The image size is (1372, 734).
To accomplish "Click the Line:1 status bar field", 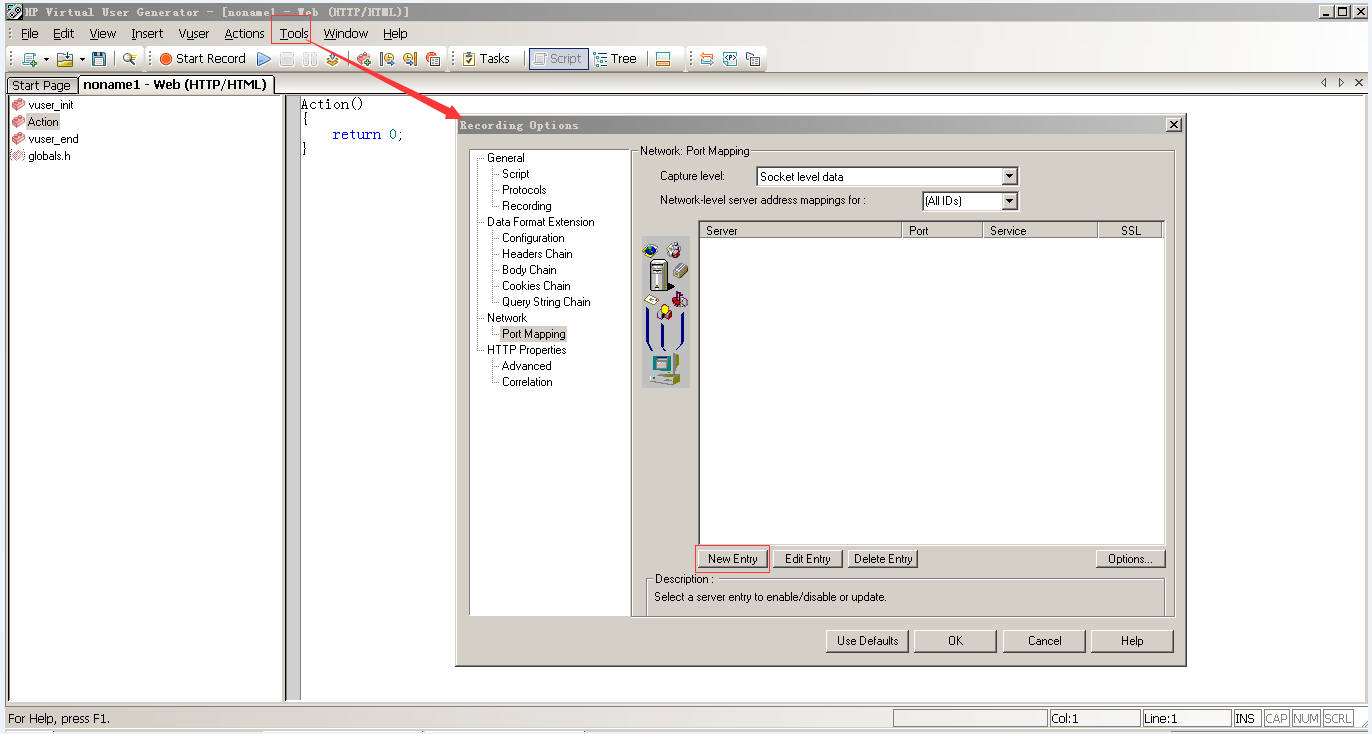I will 1186,718.
